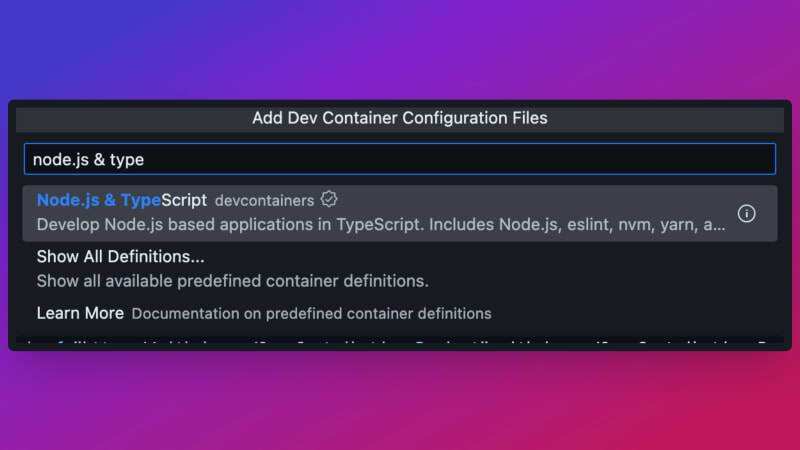The image size is (800, 450).
Task: Place cursor at end of search input text
Action: [146, 159]
